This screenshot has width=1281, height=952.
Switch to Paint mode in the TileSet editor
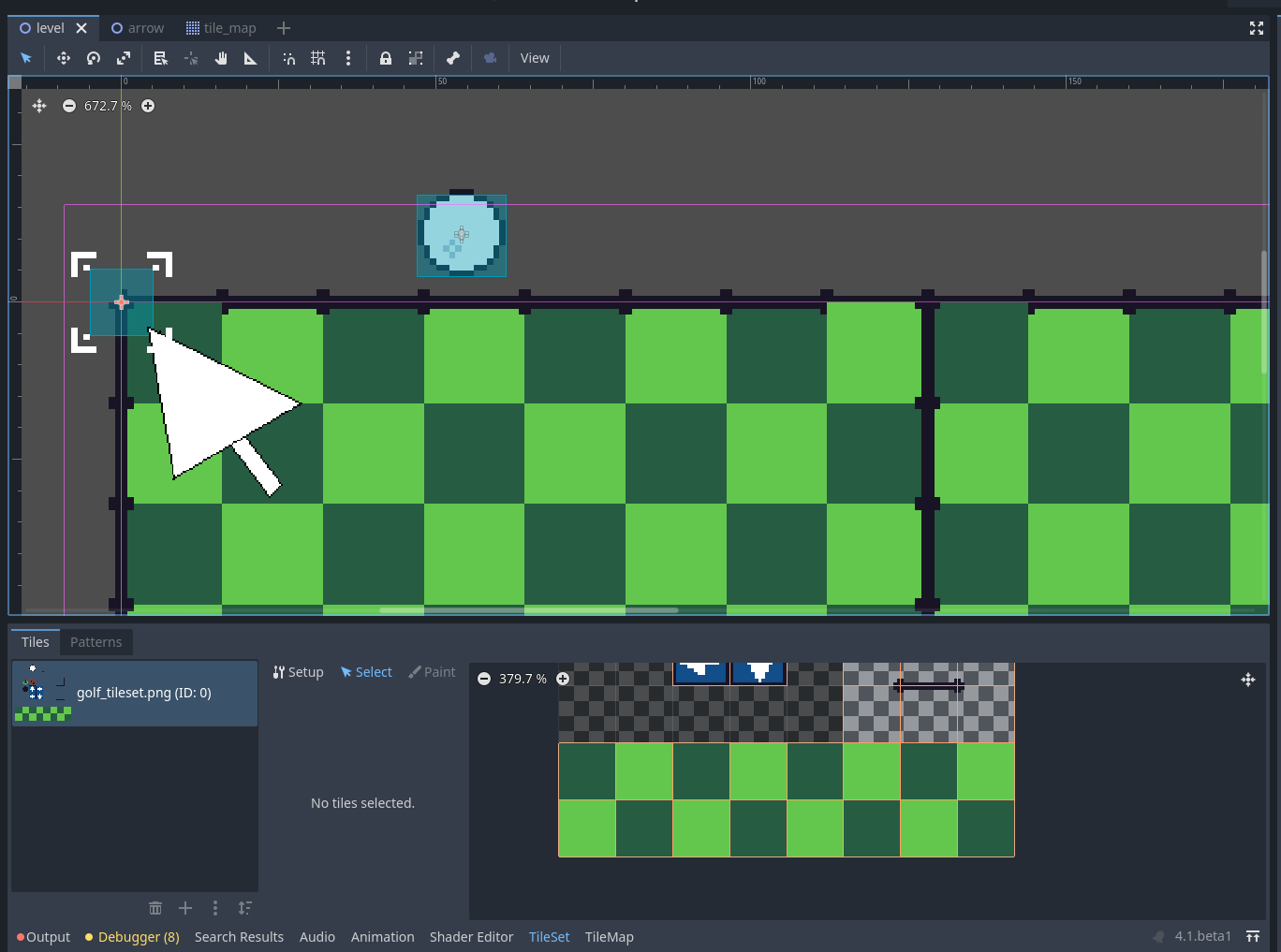pos(431,671)
